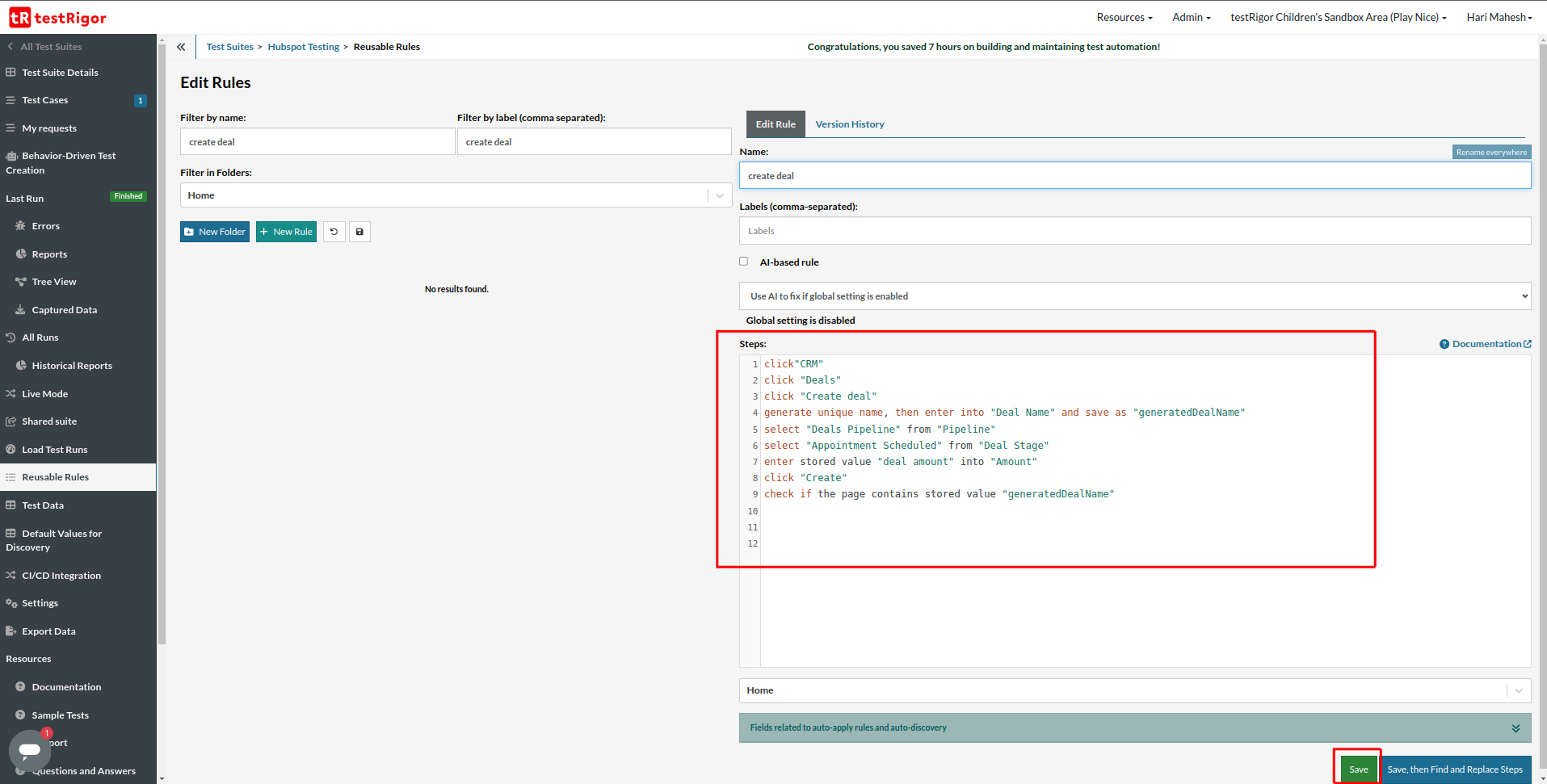Click the Hubspot Testing breadcrumb link
Viewport: 1547px width, 784px height.
pyautogui.click(x=304, y=47)
